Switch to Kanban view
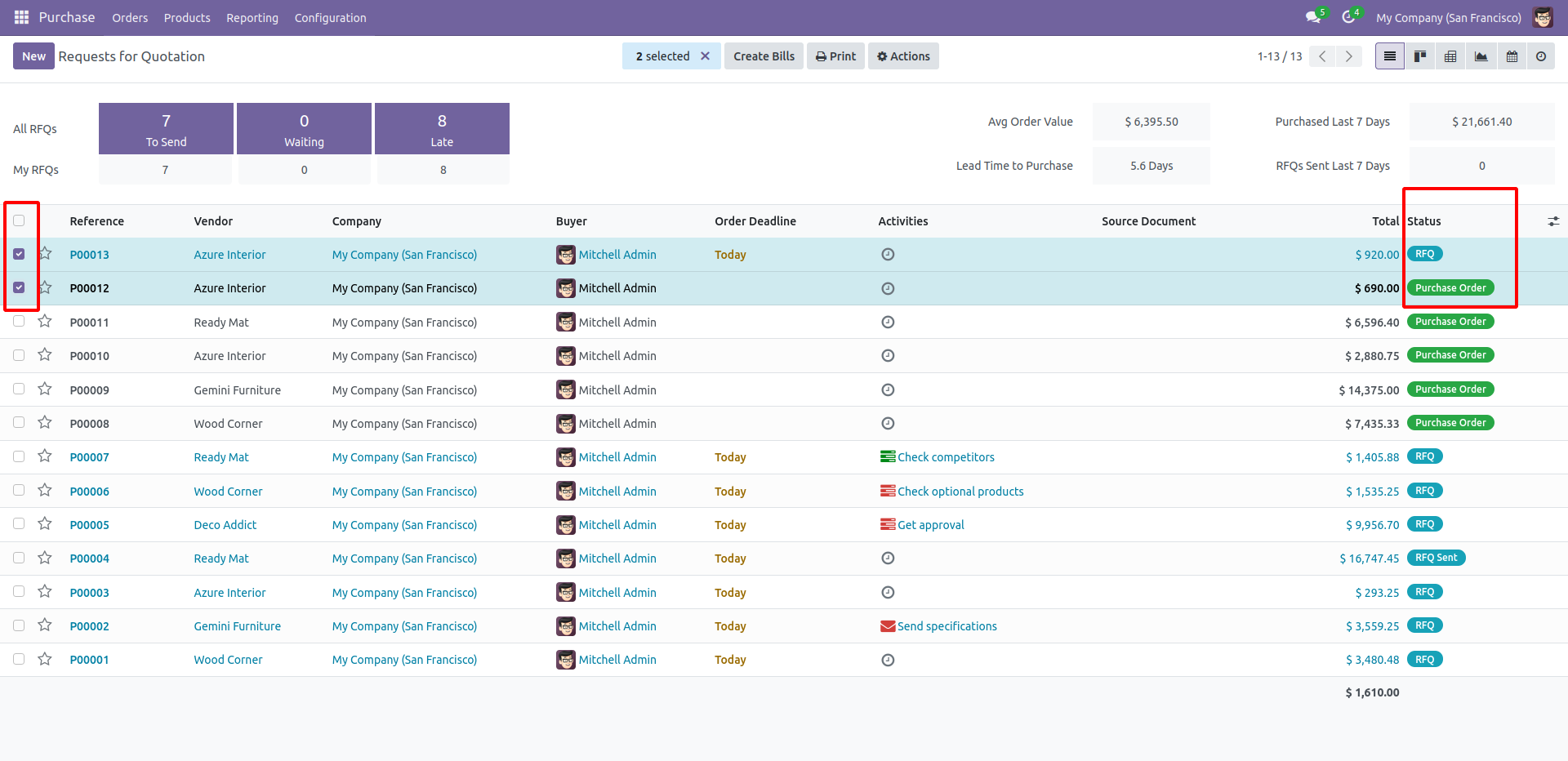The width and height of the screenshot is (1568, 761). pos(1420,56)
